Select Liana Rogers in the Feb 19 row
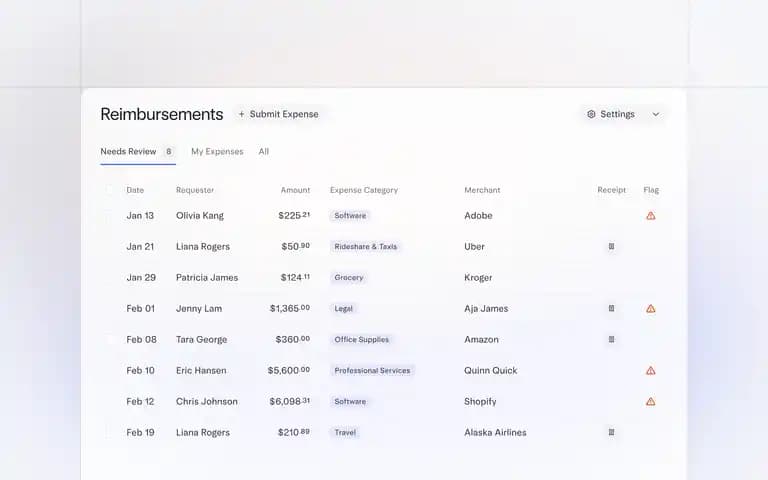 pyautogui.click(x=203, y=432)
